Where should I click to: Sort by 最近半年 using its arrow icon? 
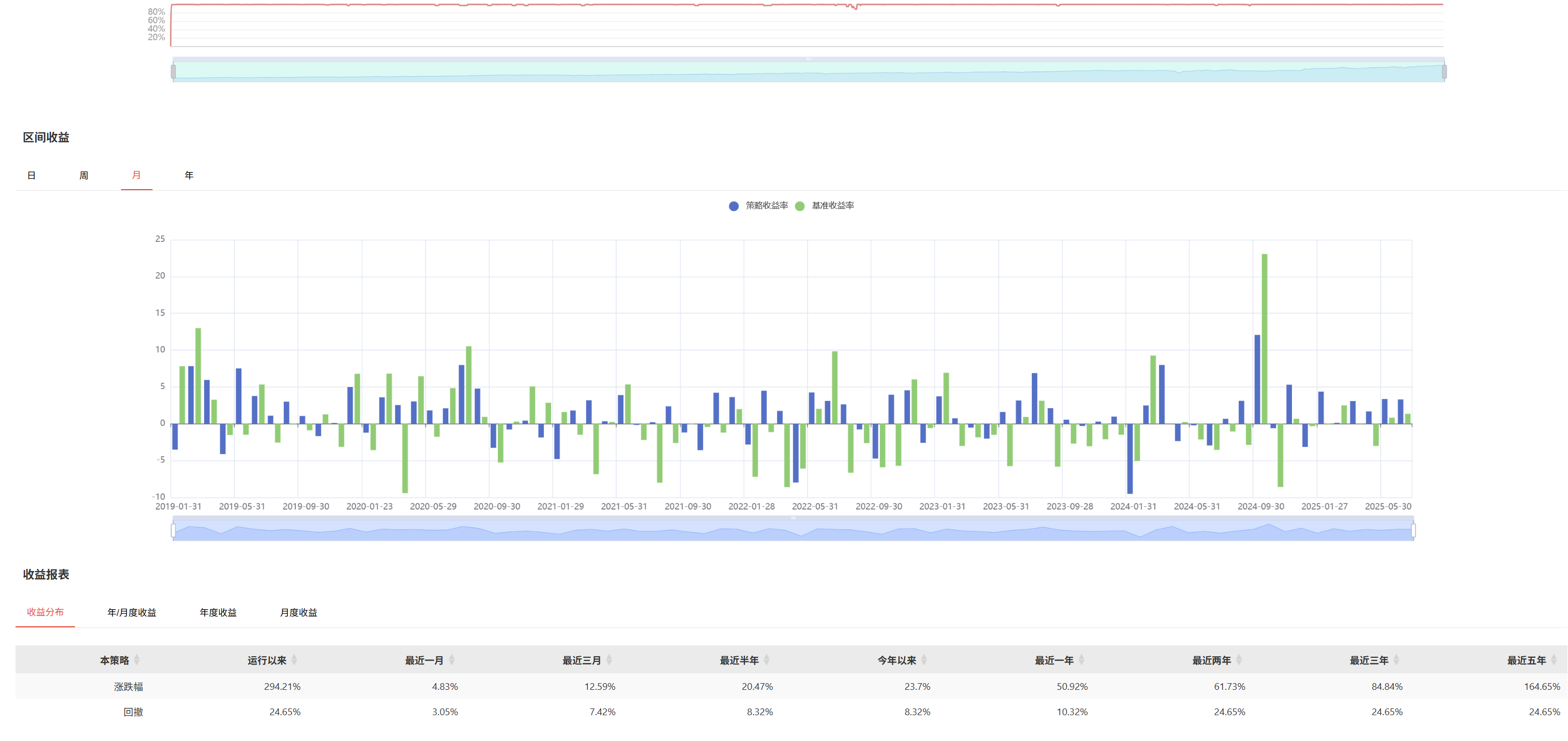[766, 660]
